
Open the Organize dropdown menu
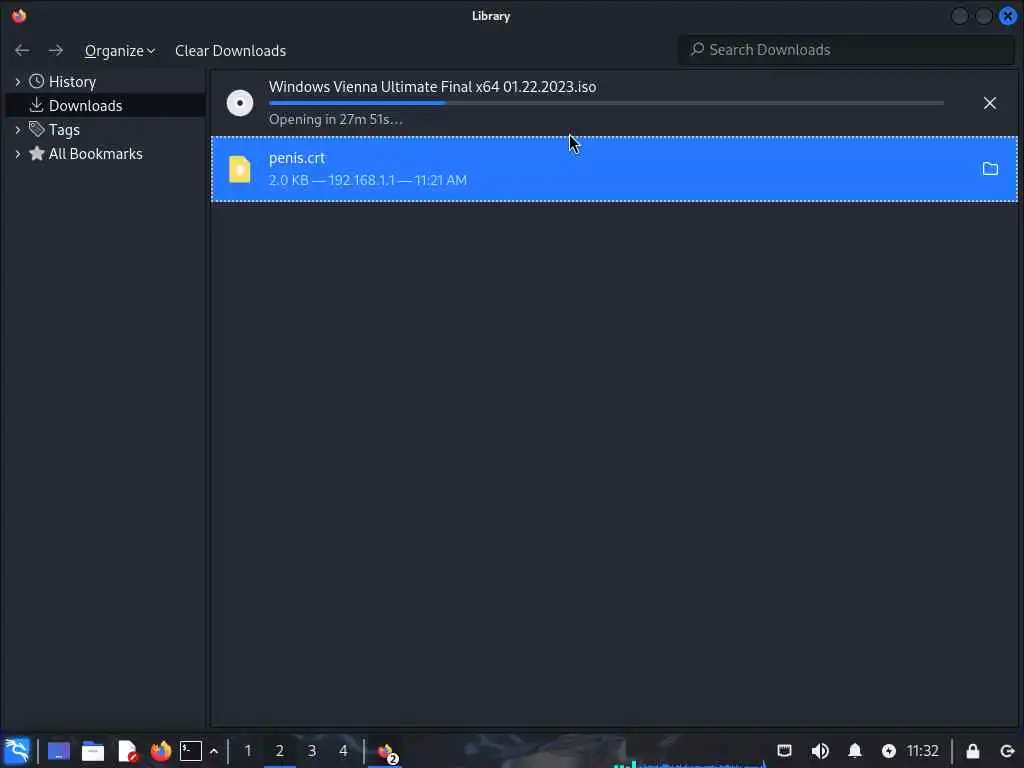pos(120,50)
